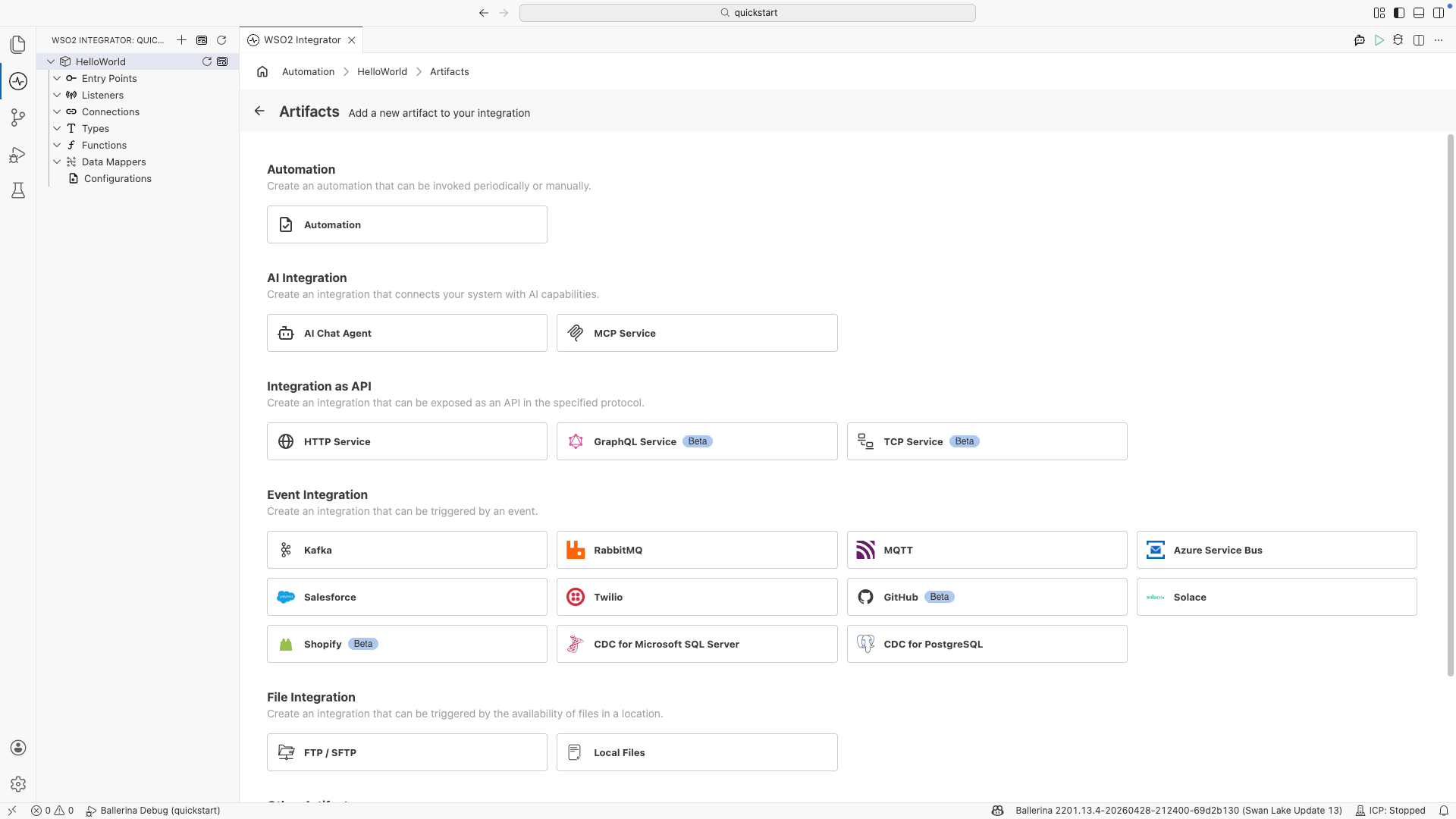Toggle the secondary side bar
The height and width of the screenshot is (819, 1456).
1439,13
